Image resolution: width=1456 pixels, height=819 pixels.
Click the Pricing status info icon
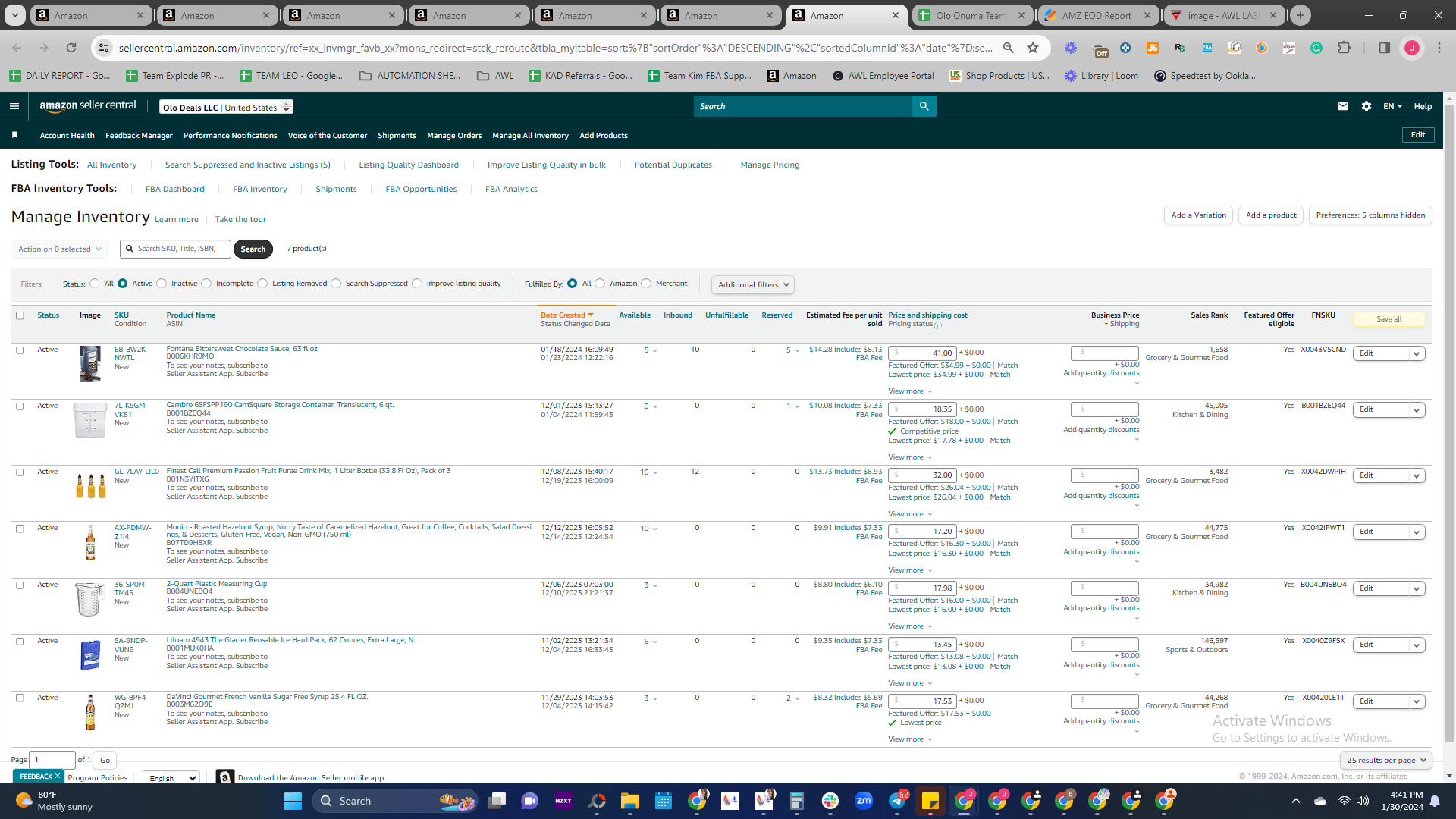pos(938,325)
